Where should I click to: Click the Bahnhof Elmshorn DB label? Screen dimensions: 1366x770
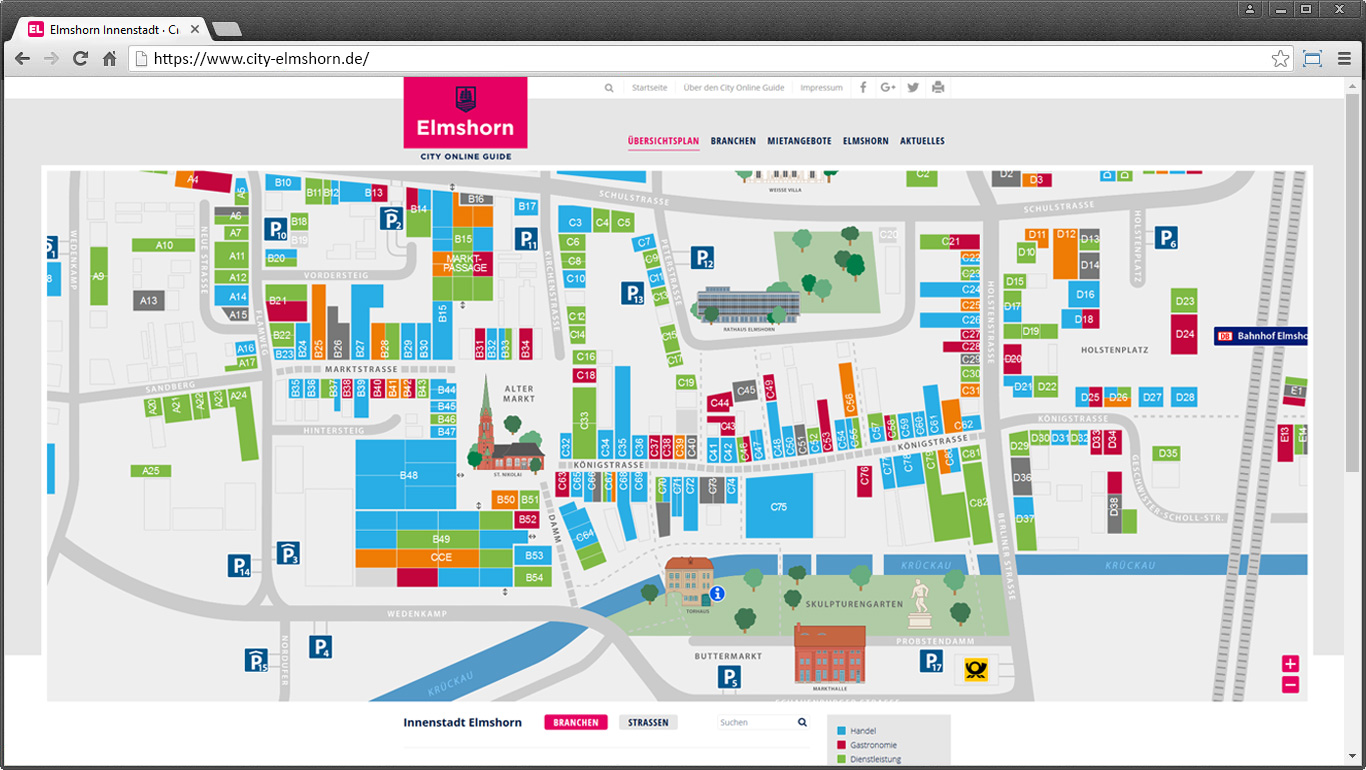click(x=1261, y=336)
